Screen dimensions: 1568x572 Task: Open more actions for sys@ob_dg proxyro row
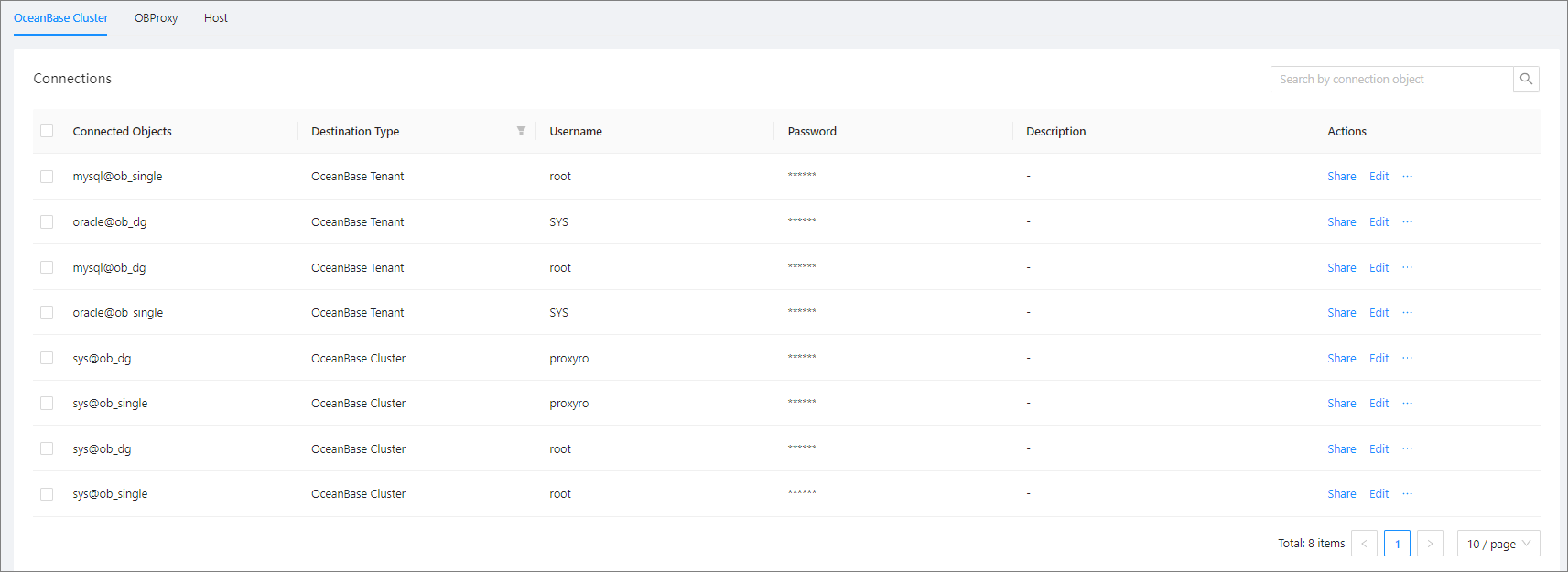pos(1407,359)
